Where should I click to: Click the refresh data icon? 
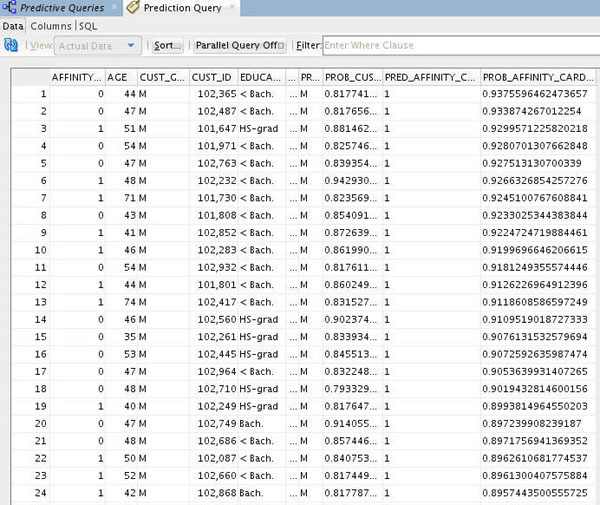(11, 45)
